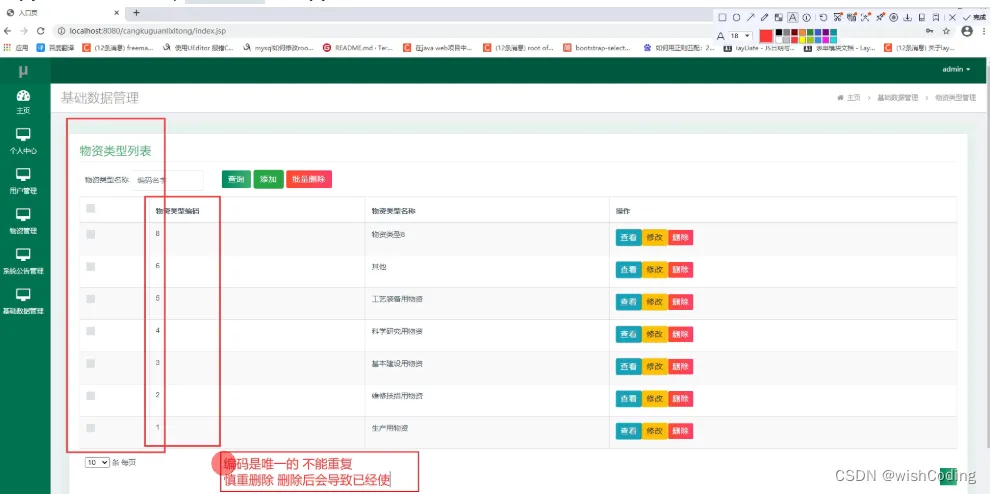Viewport: 991px width, 494px height.
Task: Open 物资管理 in the sidebar
Action: [23, 221]
